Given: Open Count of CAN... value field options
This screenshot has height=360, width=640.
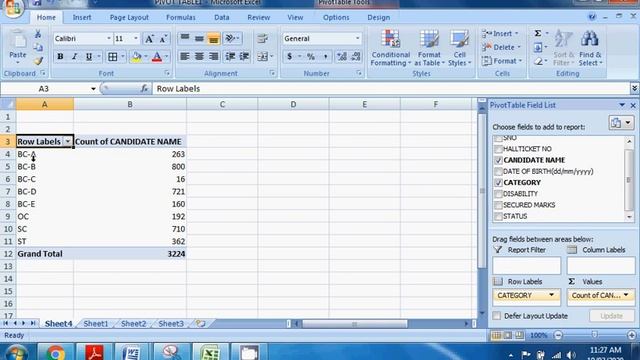Looking at the screenshot, I should pyautogui.click(x=626, y=295).
